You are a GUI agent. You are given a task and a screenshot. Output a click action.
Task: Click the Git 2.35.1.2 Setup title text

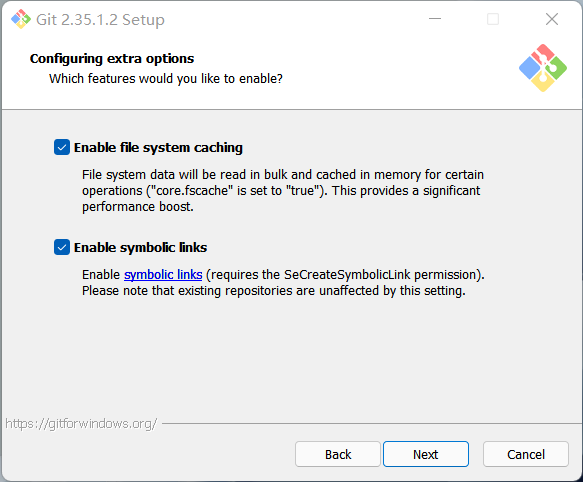tap(100, 20)
